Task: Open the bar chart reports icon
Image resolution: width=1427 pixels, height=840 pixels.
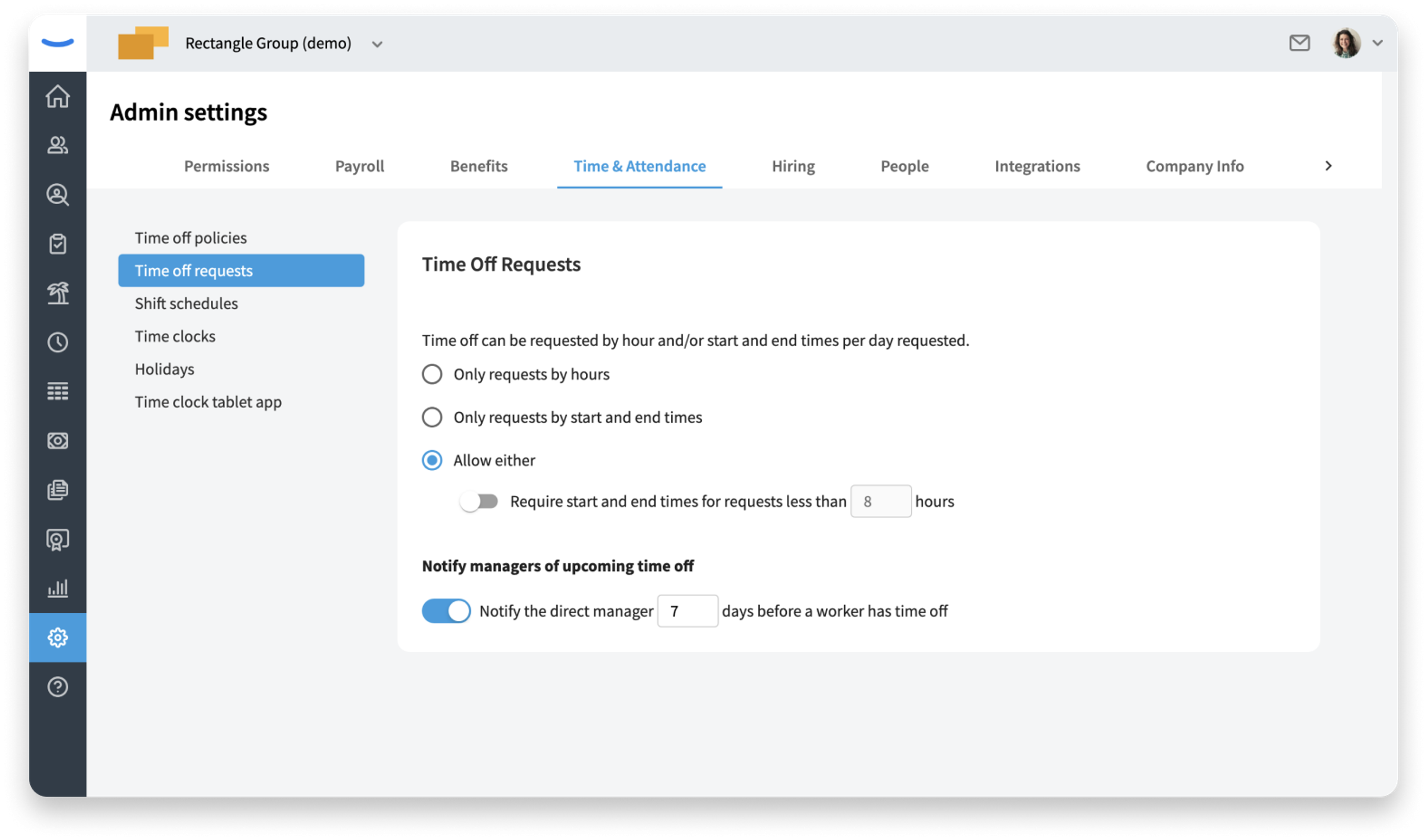Action: click(x=57, y=588)
